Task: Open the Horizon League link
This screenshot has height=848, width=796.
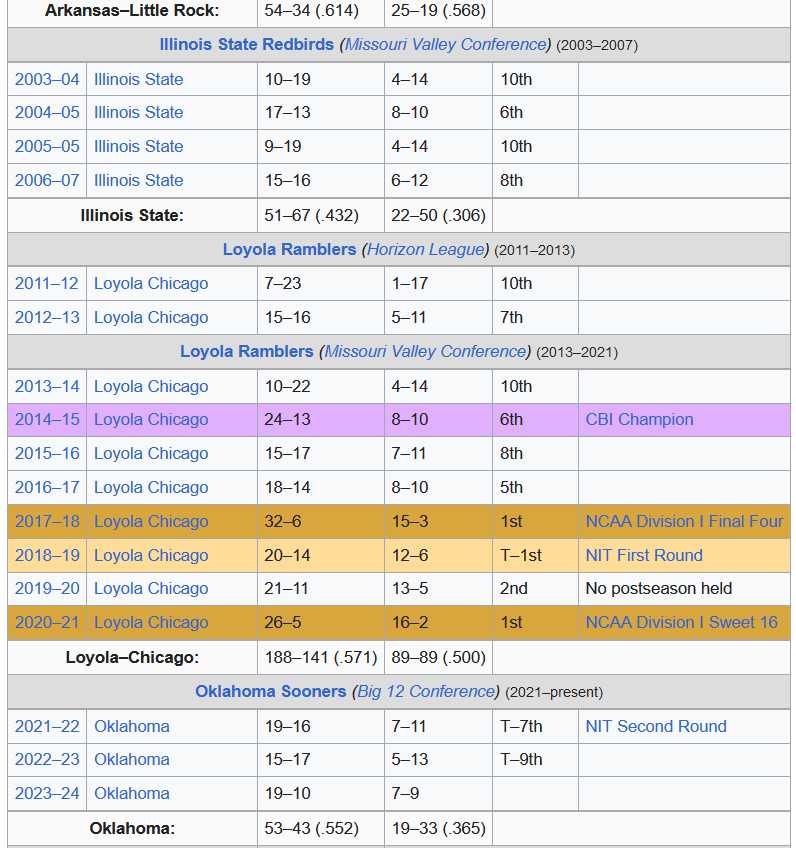Action: (x=426, y=249)
